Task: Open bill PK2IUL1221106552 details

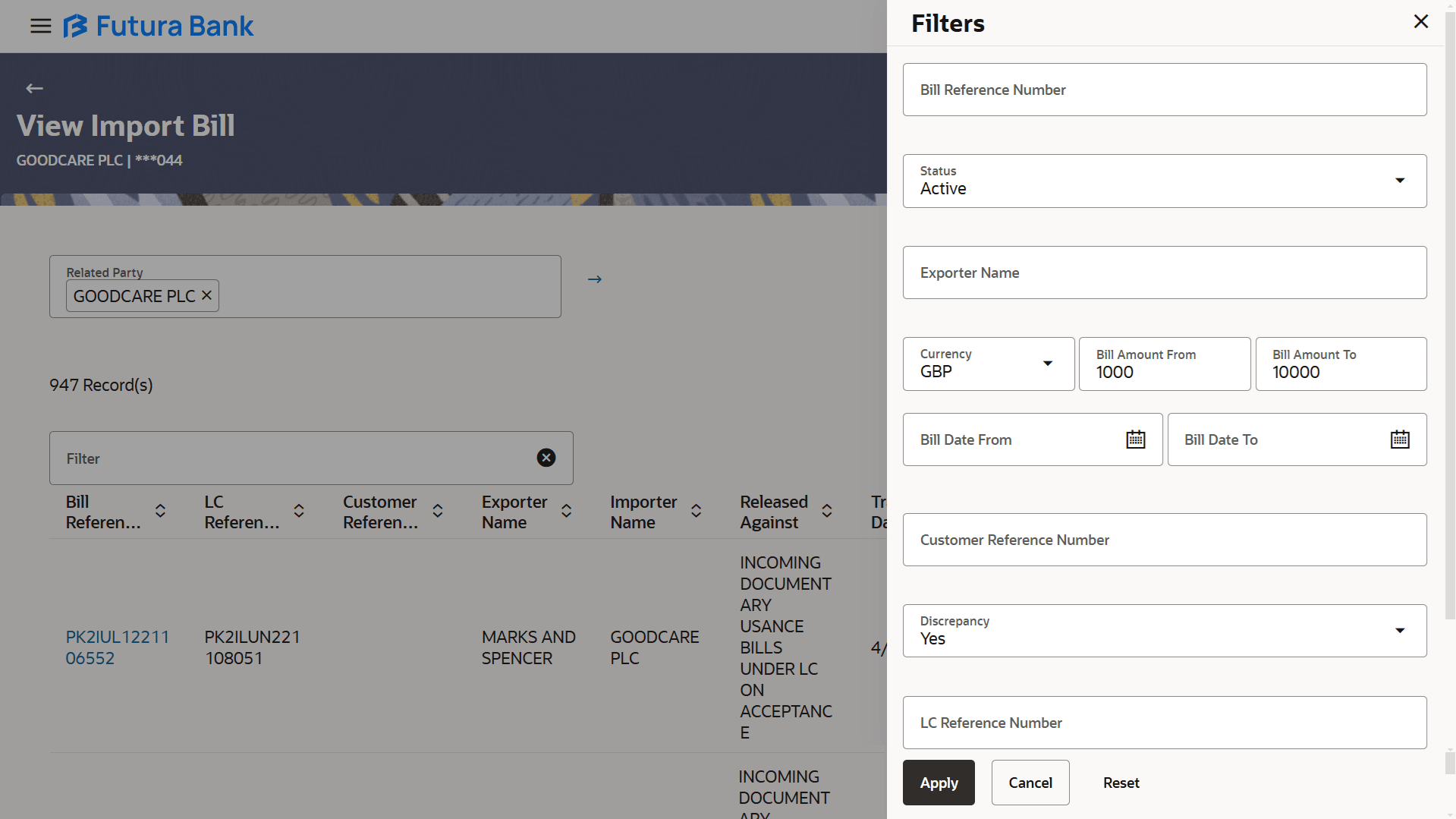Action: click(x=117, y=647)
